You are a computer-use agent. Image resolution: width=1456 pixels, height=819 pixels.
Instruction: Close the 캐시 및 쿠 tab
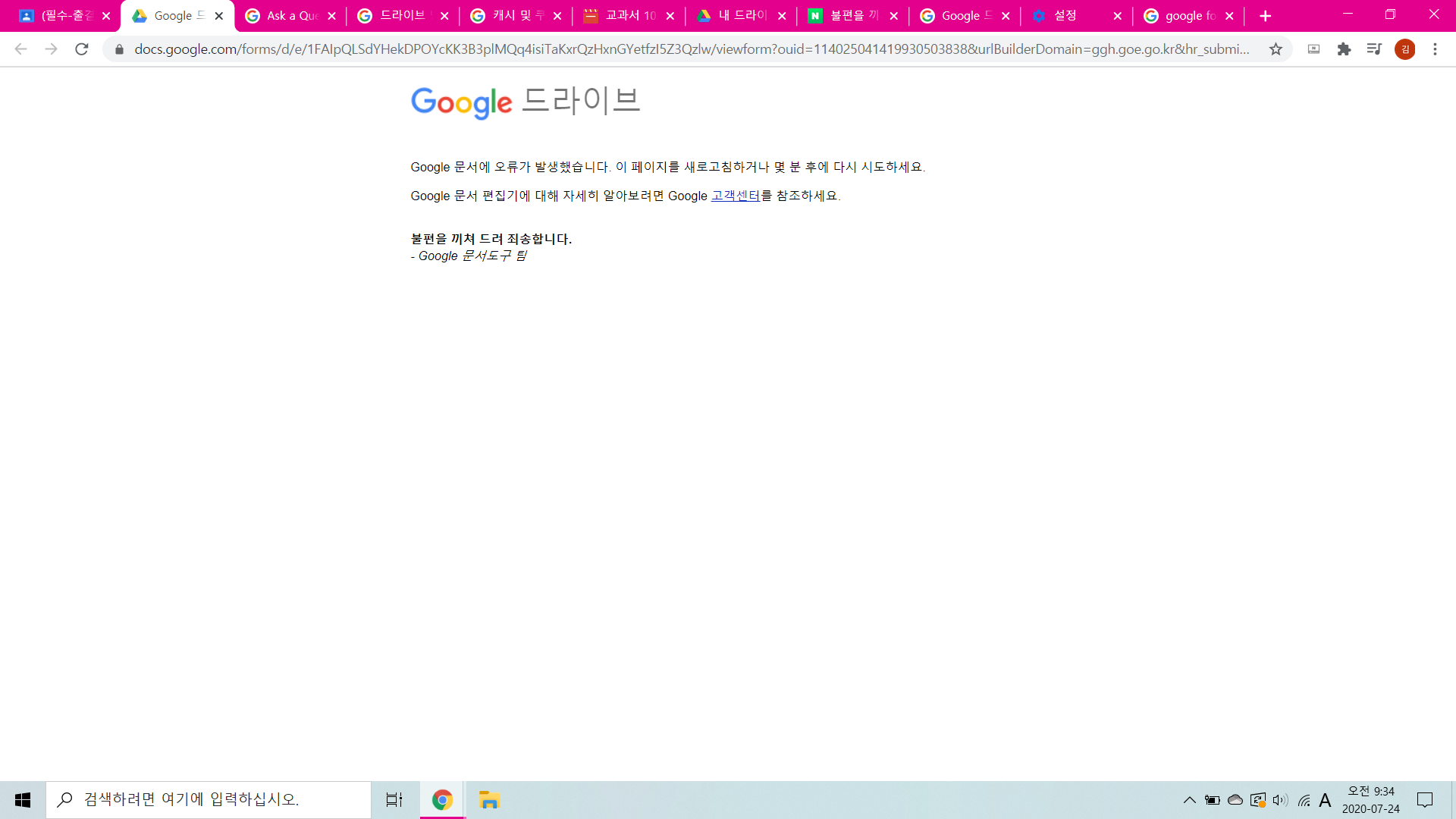tap(557, 16)
